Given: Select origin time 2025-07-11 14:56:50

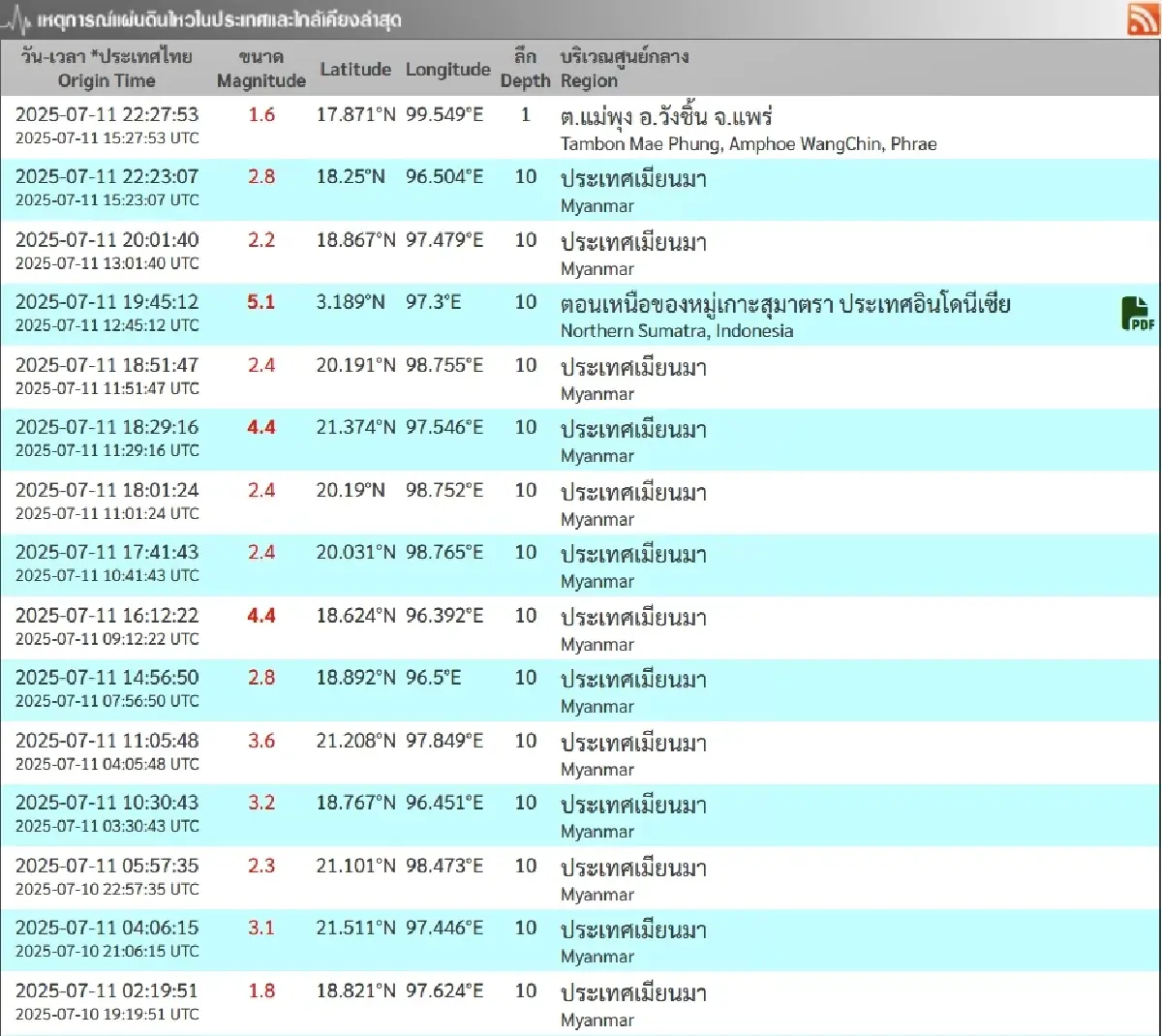Looking at the screenshot, I should pyautogui.click(x=107, y=677).
